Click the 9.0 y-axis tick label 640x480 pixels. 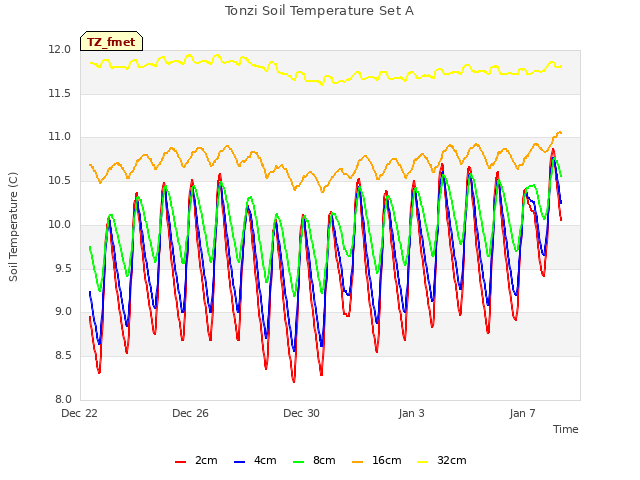click(x=63, y=312)
